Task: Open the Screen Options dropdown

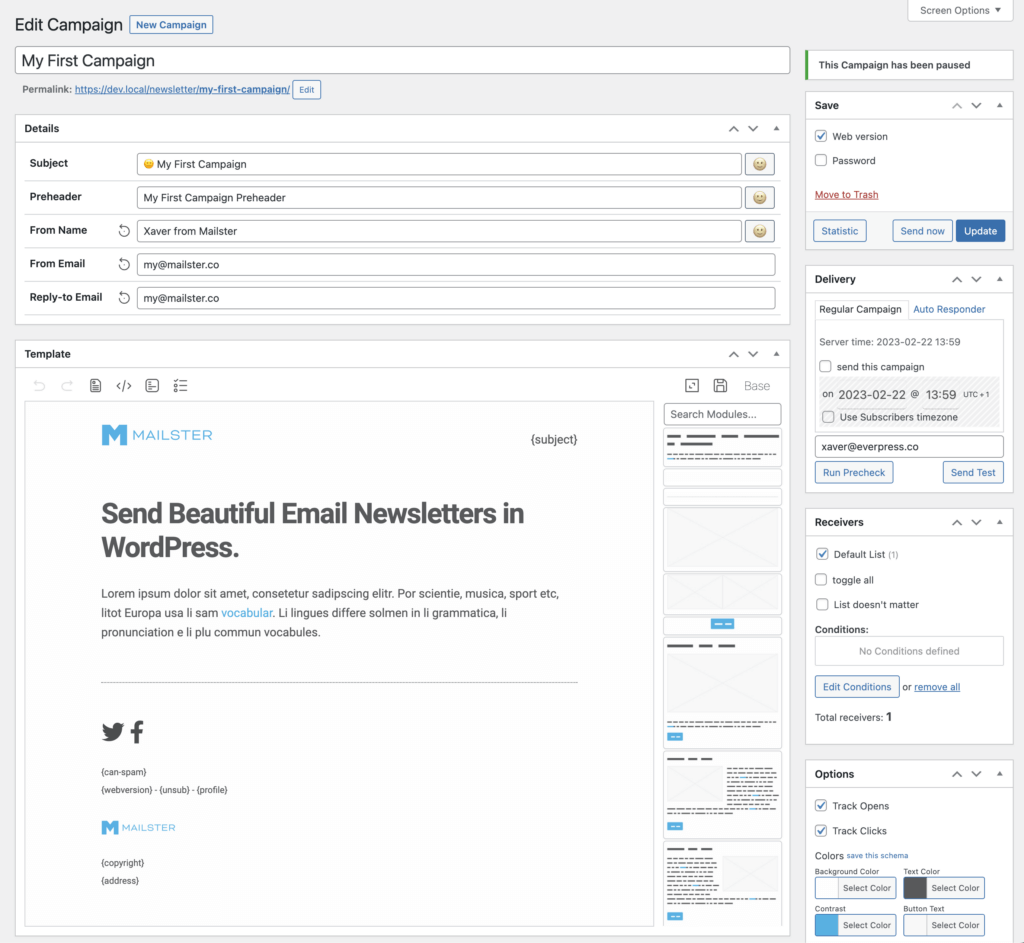Action: [x=960, y=10]
